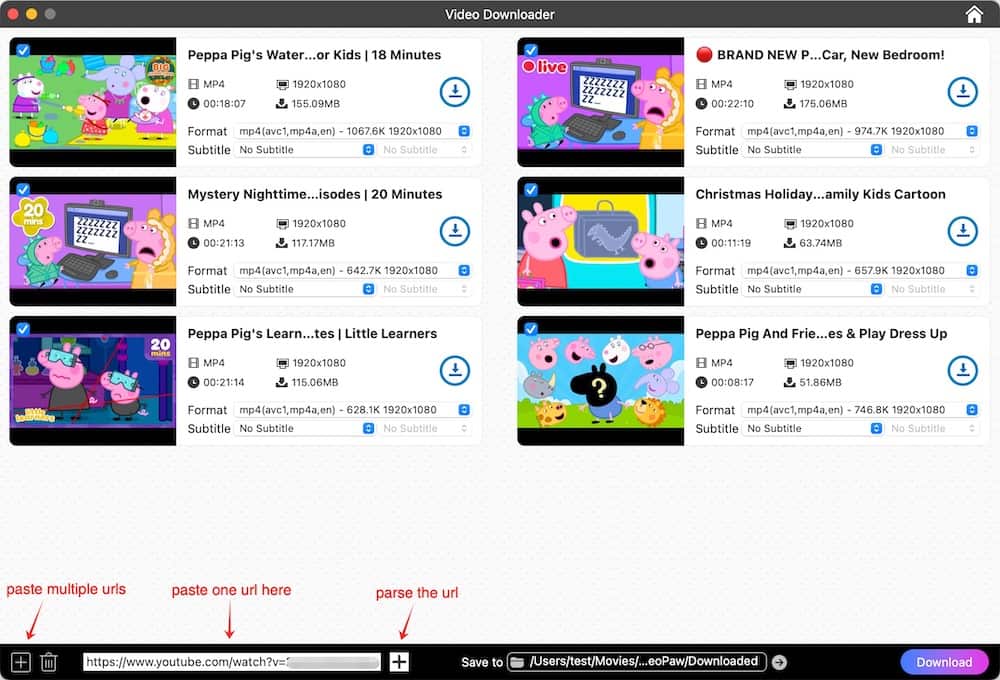This screenshot has width=1000, height=680.
Task: Uncheck Peppa Pig And Frie video checkbox
Action: 531,329
